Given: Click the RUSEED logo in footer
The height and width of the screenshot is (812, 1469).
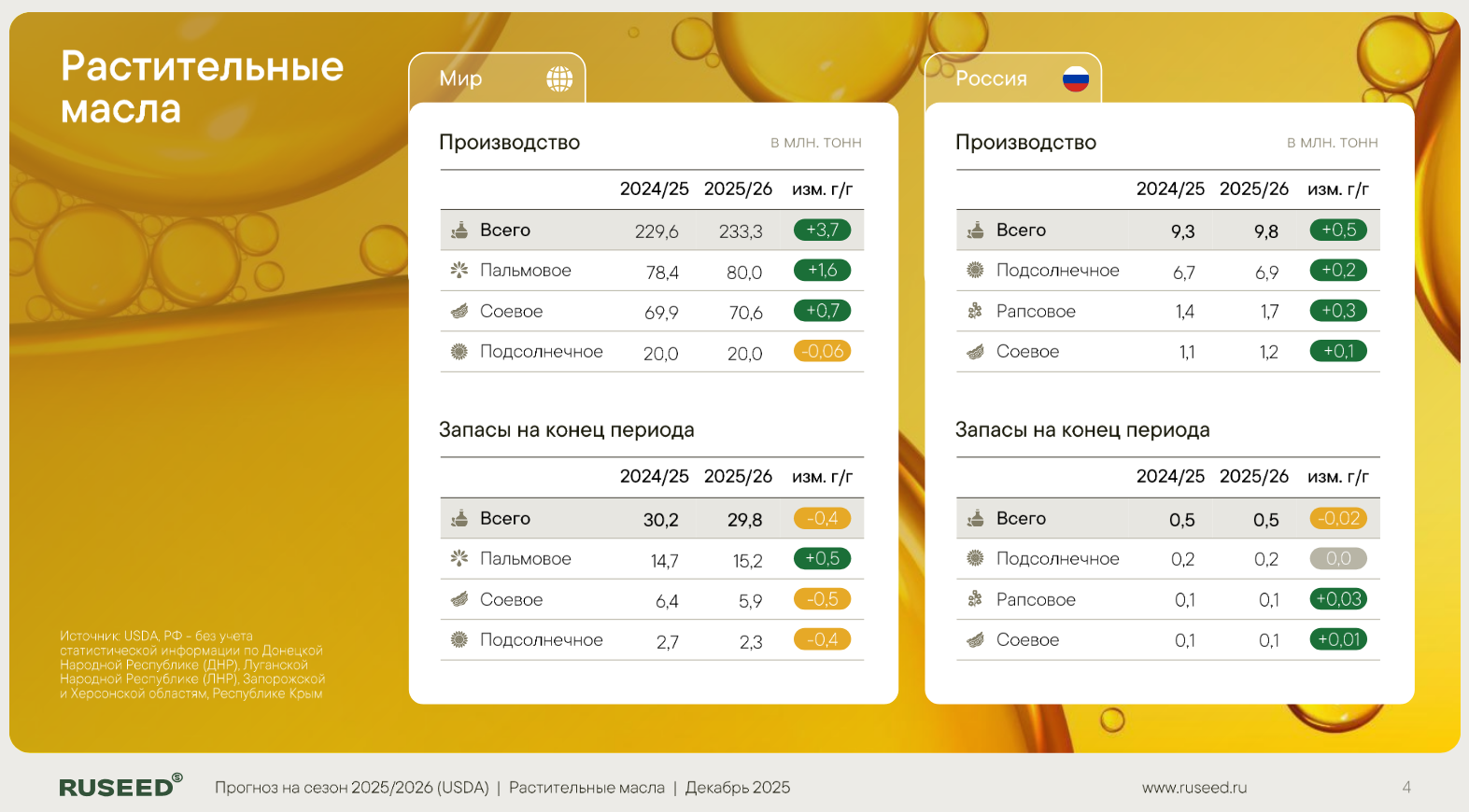Looking at the screenshot, I should tap(120, 787).
